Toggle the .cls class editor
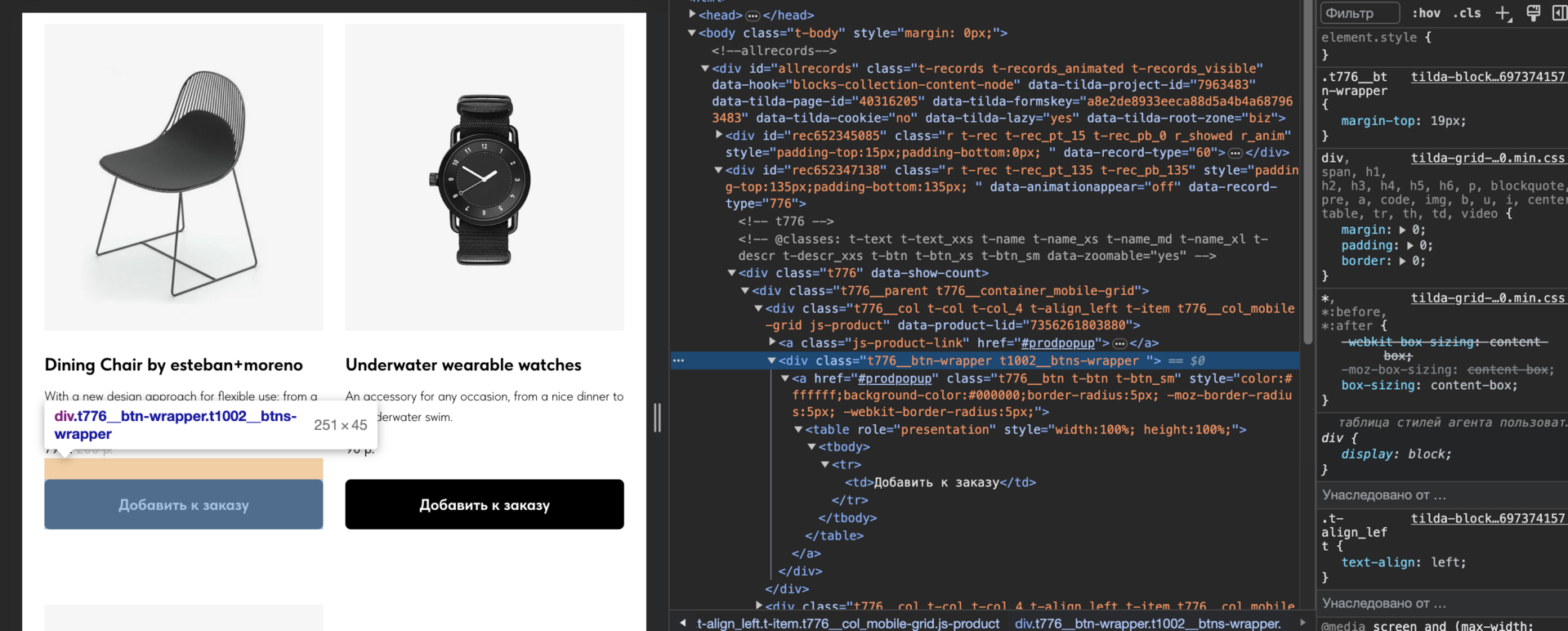 point(1467,13)
